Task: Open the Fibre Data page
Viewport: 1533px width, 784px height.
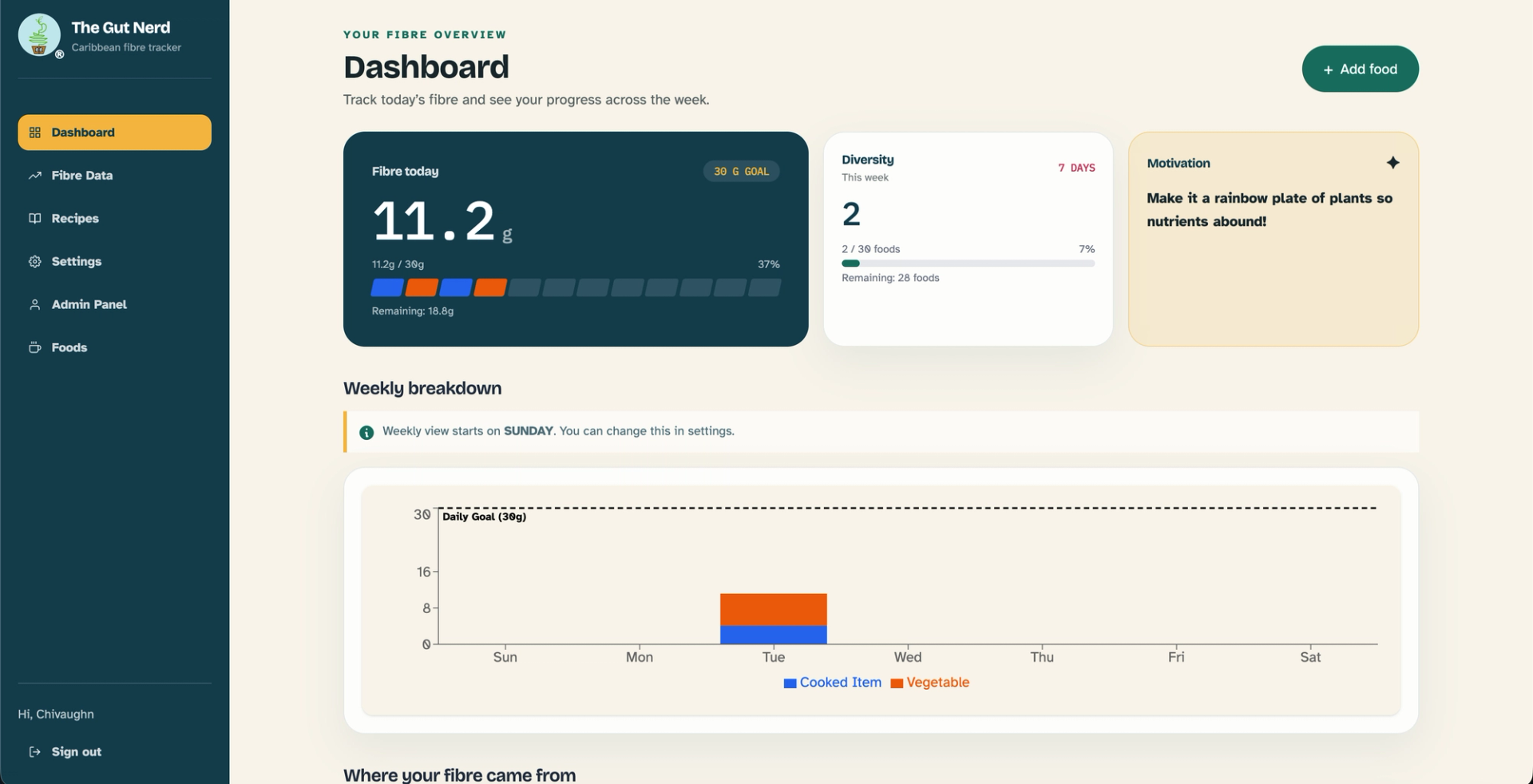Action: pyautogui.click(x=114, y=176)
